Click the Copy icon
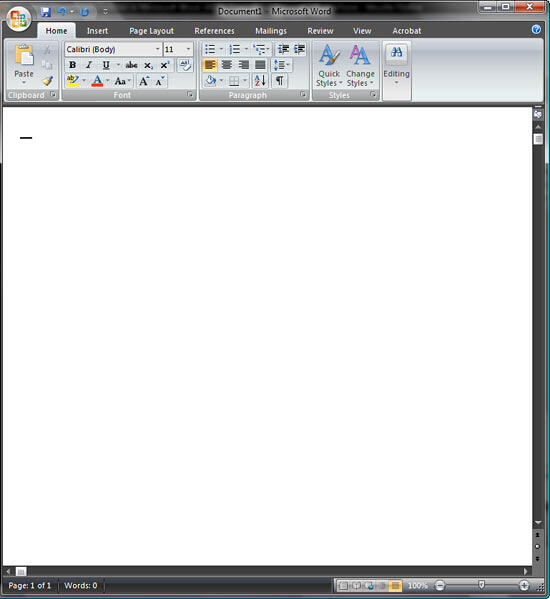This screenshot has width=550, height=599. (47, 65)
